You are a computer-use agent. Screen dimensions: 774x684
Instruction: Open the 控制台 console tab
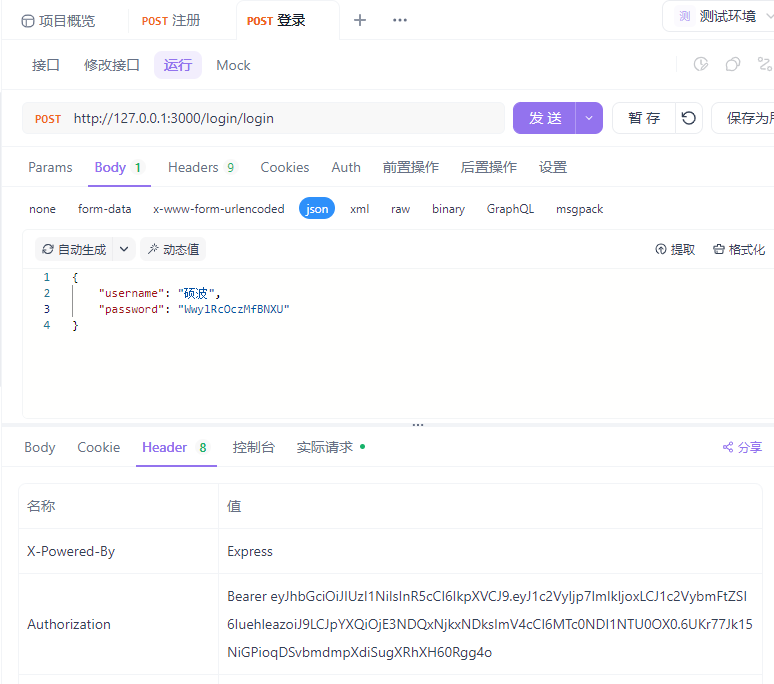pyautogui.click(x=253, y=448)
